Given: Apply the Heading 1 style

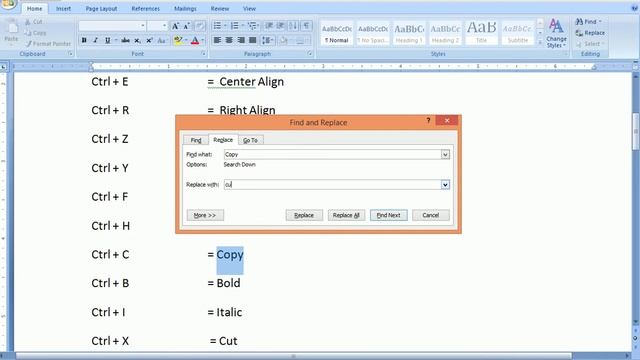Looking at the screenshot, I should pyautogui.click(x=409, y=33).
